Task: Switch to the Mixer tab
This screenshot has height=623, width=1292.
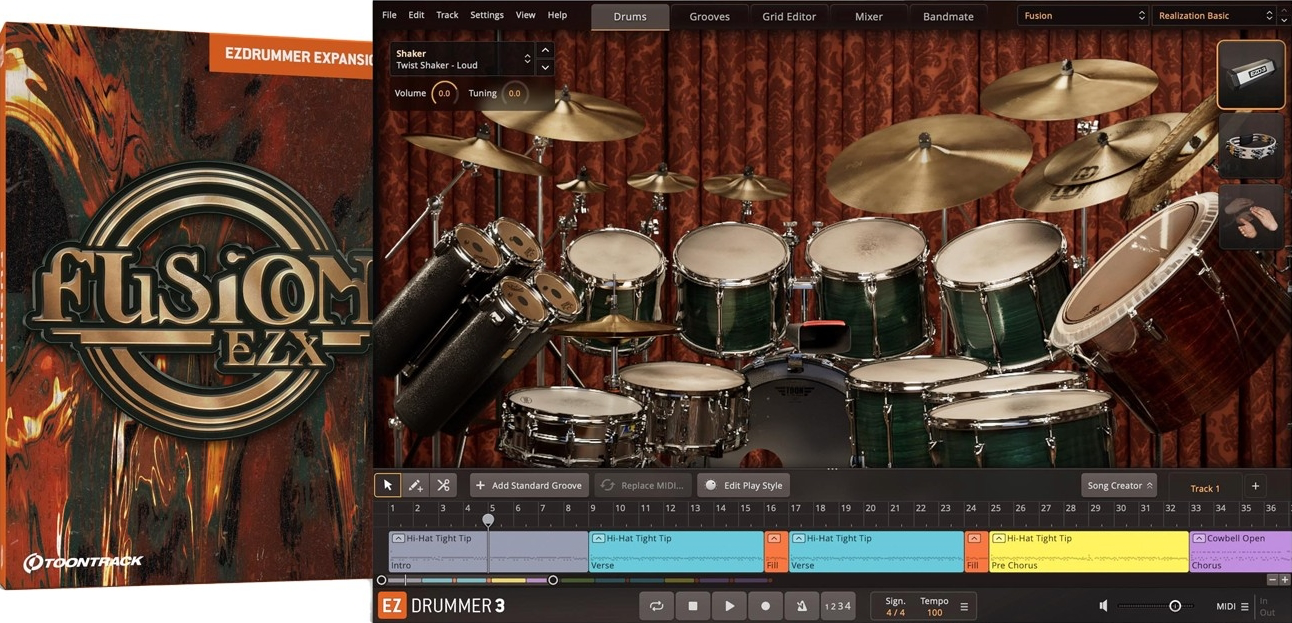Action: pos(868,16)
